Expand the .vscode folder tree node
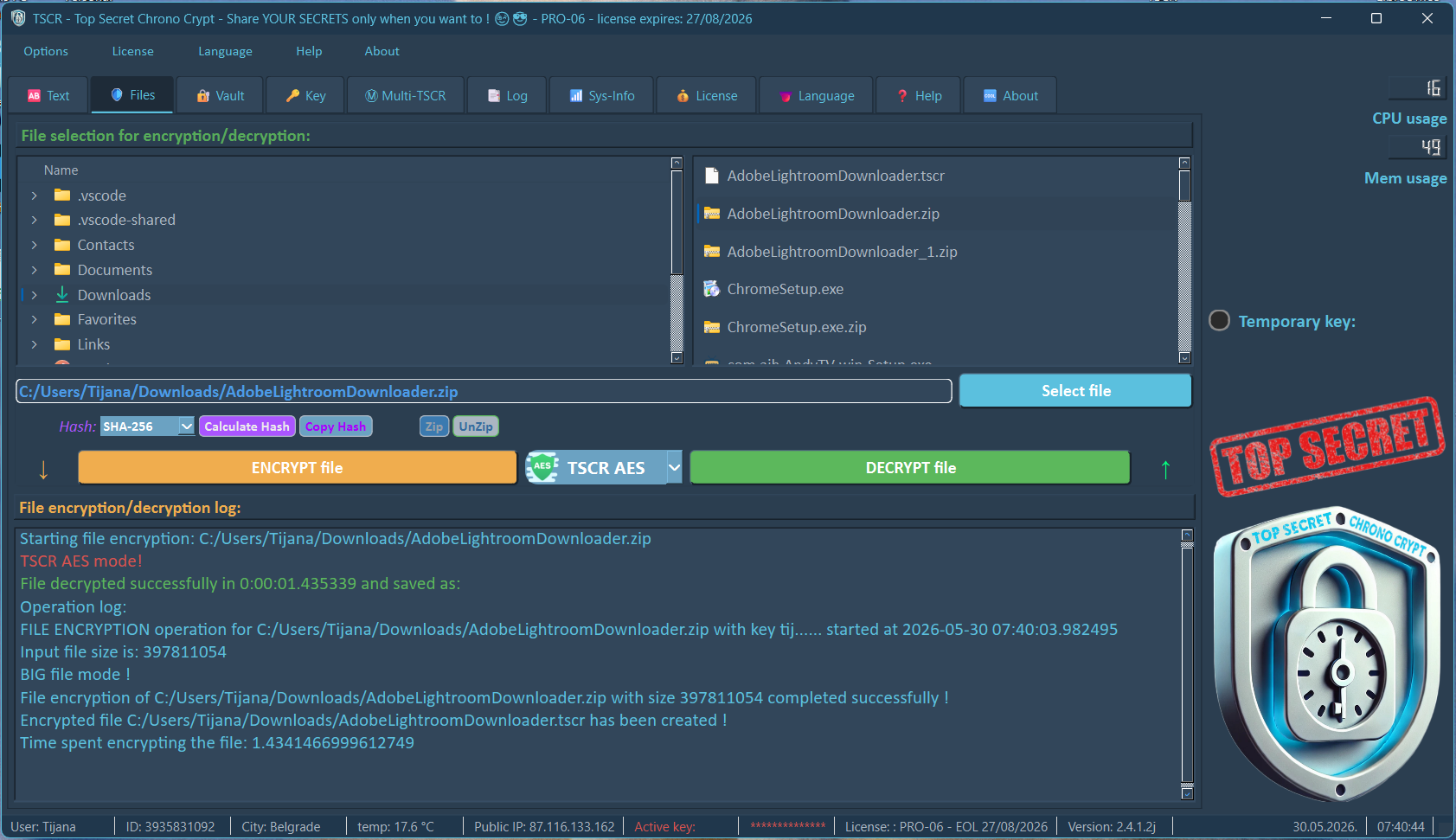Viewport: 1456px width, 840px height. coord(35,196)
